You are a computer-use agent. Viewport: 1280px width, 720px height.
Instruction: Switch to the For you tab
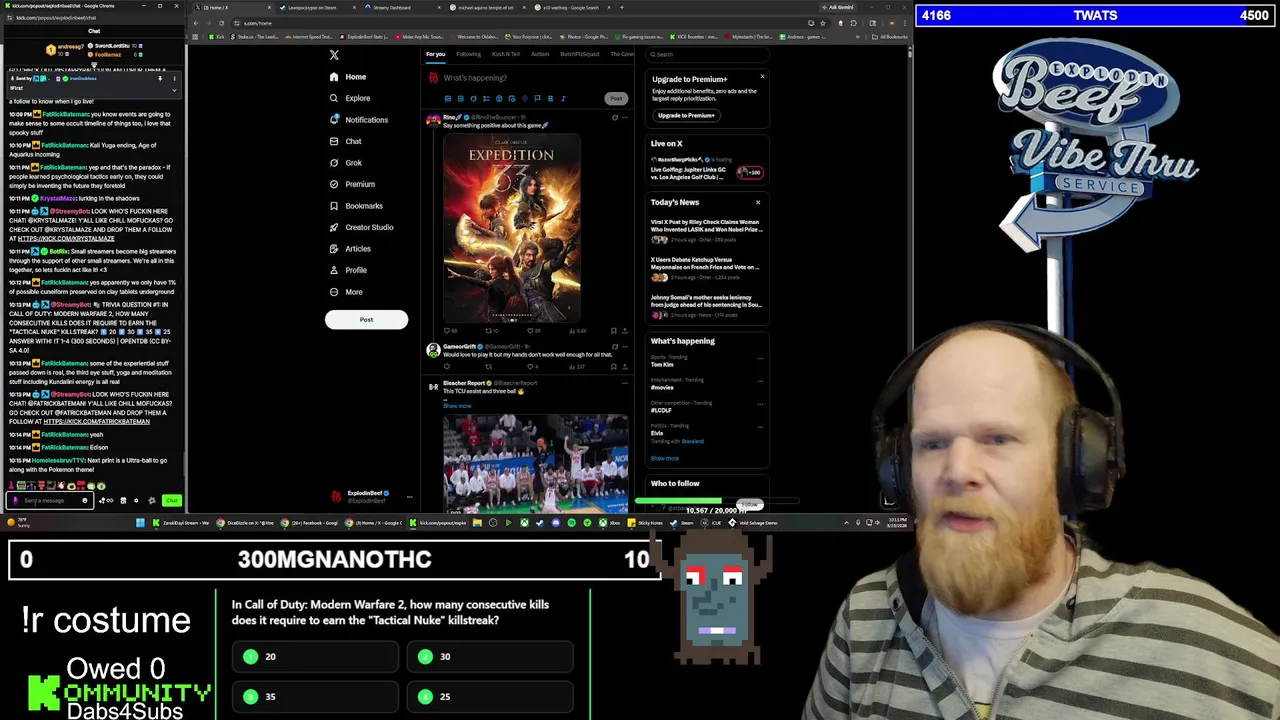(x=435, y=54)
